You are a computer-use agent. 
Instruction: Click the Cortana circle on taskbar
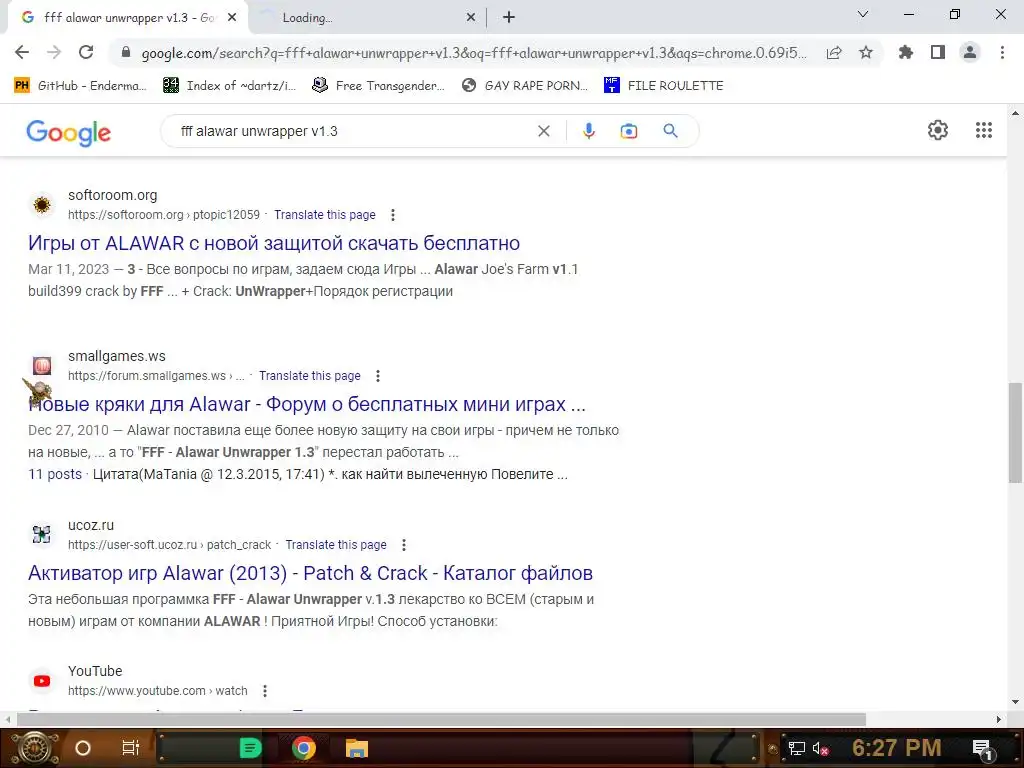(x=83, y=748)
